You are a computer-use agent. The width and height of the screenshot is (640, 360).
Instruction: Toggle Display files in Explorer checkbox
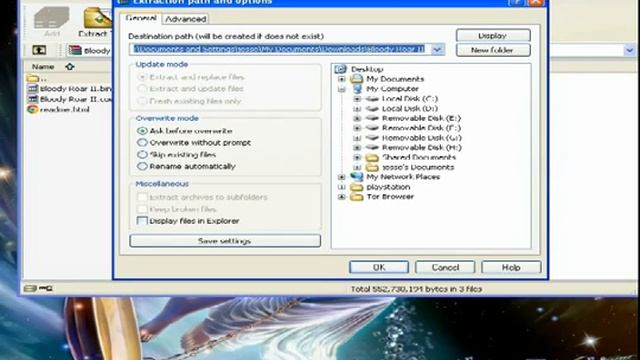coord(142,221)
